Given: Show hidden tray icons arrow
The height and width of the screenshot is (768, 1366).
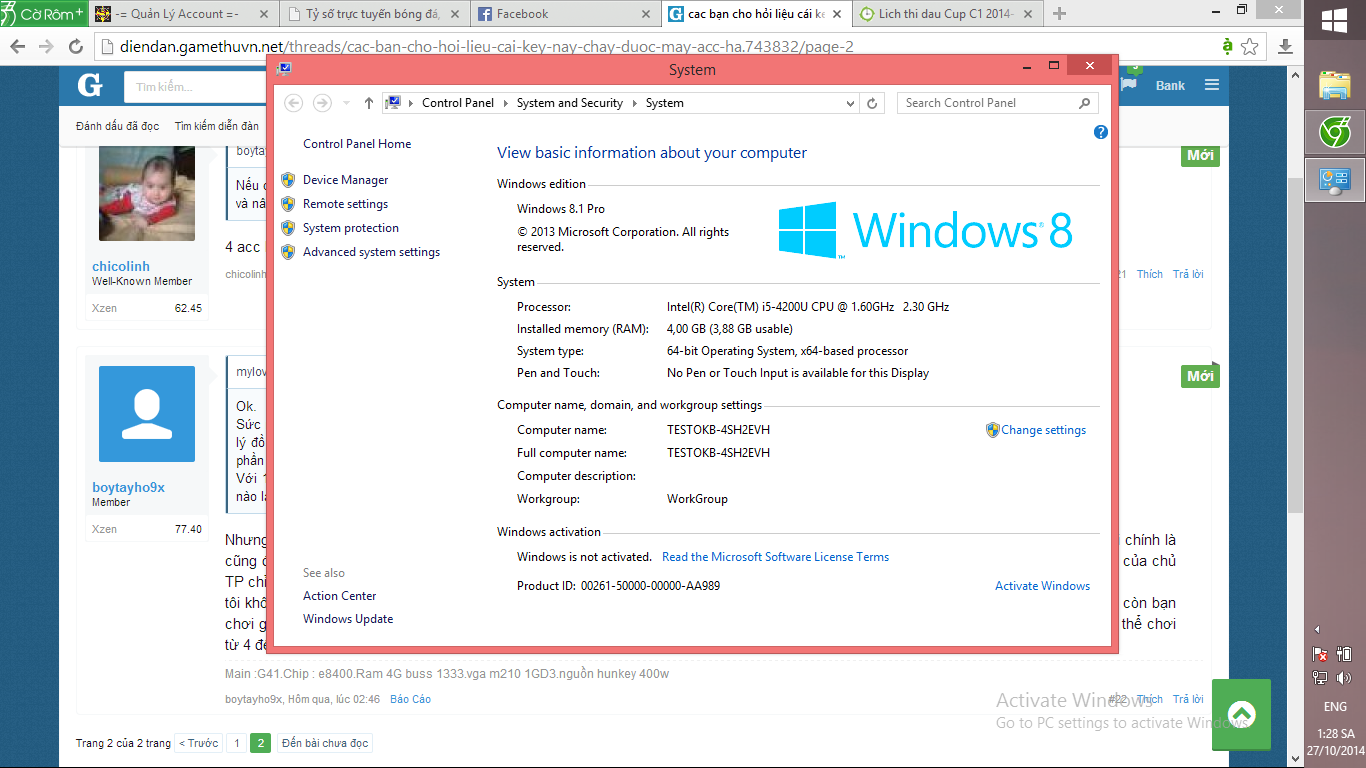Looking at the screenshot, I should point(1317,630).
